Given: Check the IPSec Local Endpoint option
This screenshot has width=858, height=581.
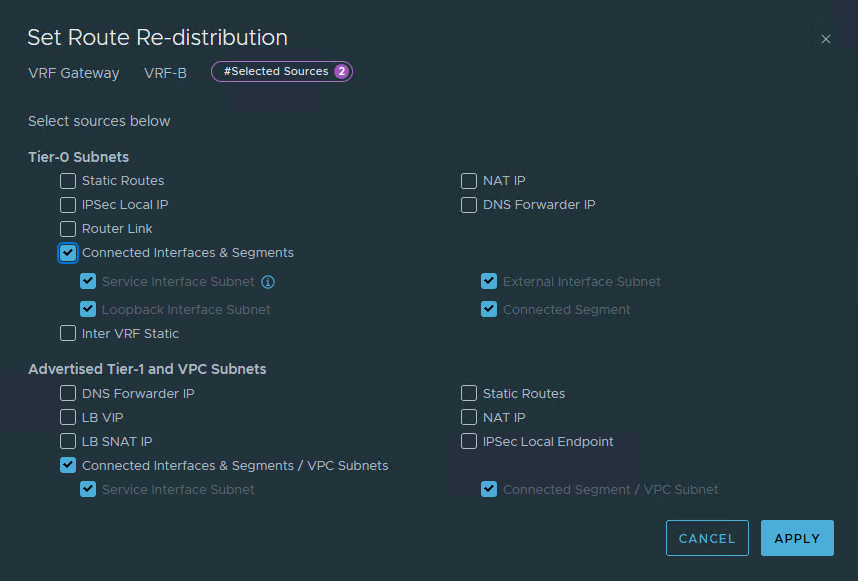Looking at the screenshot, I should pos(469,442).
